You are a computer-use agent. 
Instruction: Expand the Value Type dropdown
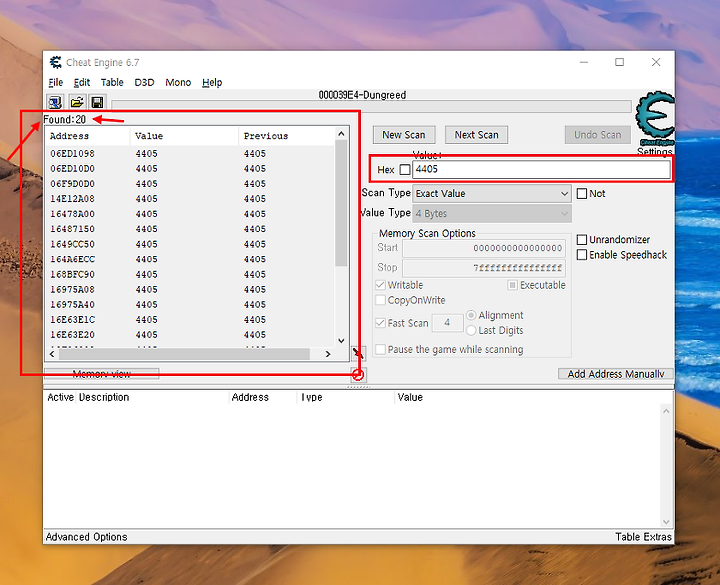point(492,214)
